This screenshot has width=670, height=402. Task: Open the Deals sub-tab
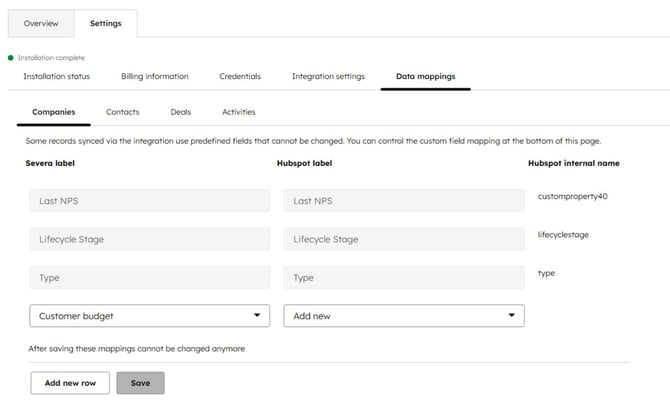point(180,112)
